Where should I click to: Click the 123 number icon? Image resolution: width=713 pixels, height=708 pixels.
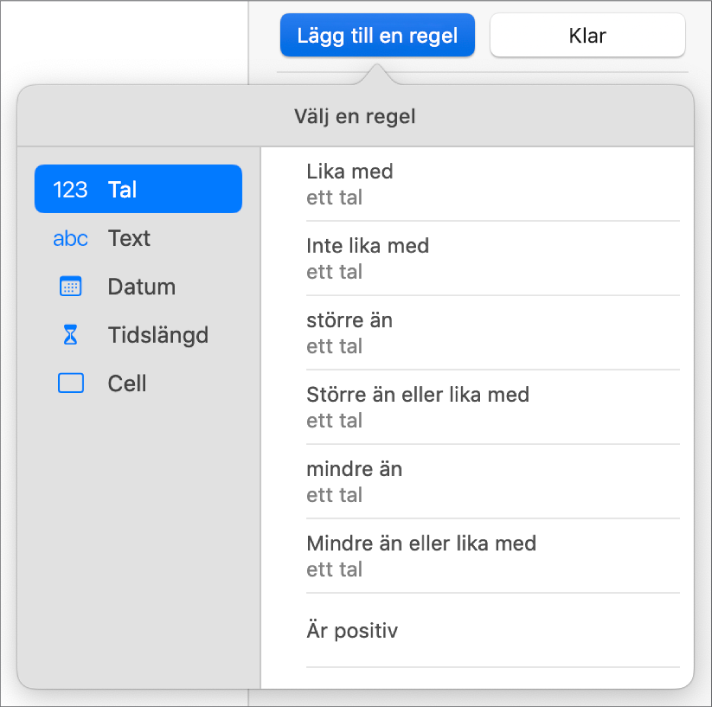click(x=70, y=190)
